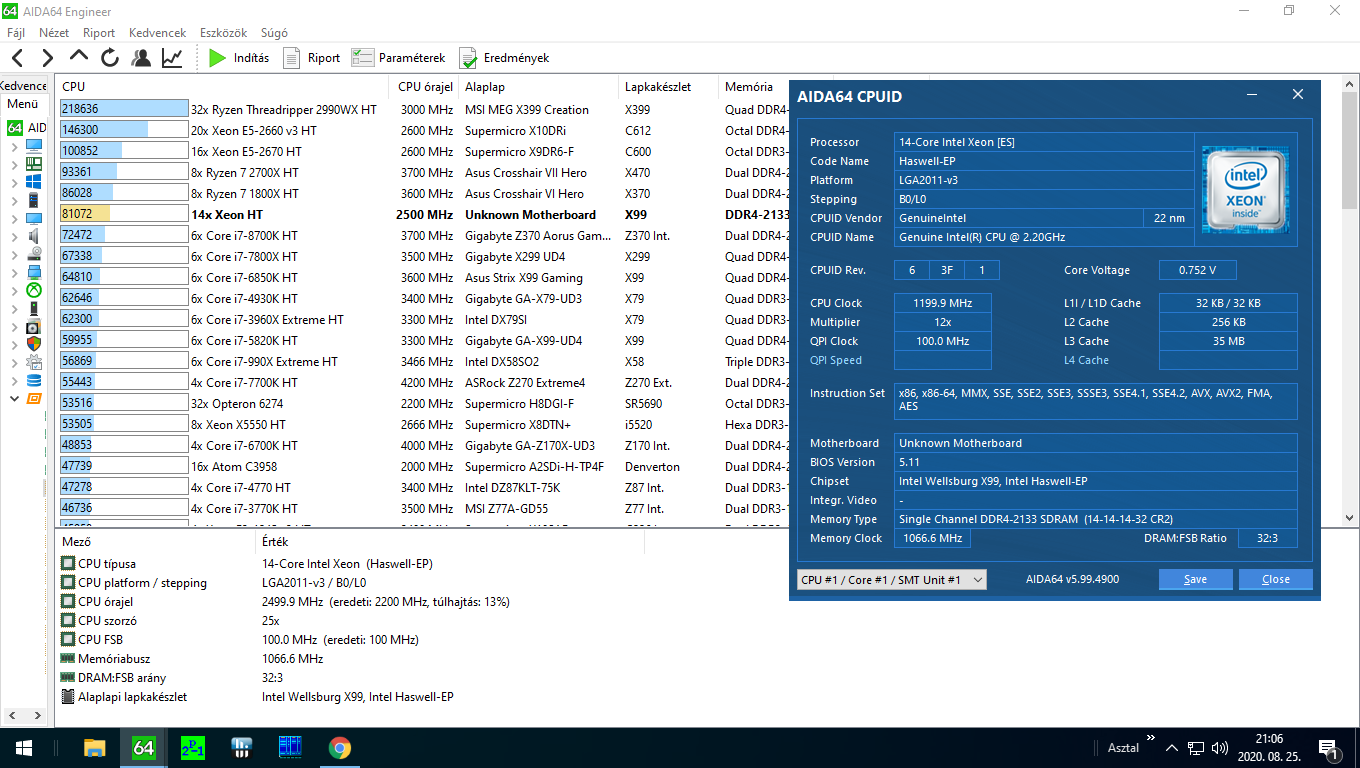This screenshot has width=1360, height=768.
Task: Click the Riport toolbar button
Action: (312, 58)
